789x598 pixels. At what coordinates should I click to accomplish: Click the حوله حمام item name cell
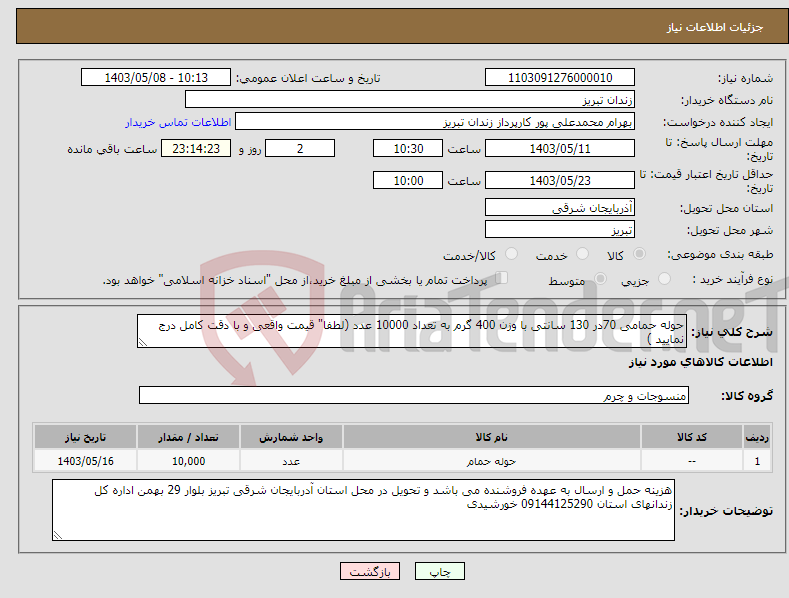[x=492, y=461]
